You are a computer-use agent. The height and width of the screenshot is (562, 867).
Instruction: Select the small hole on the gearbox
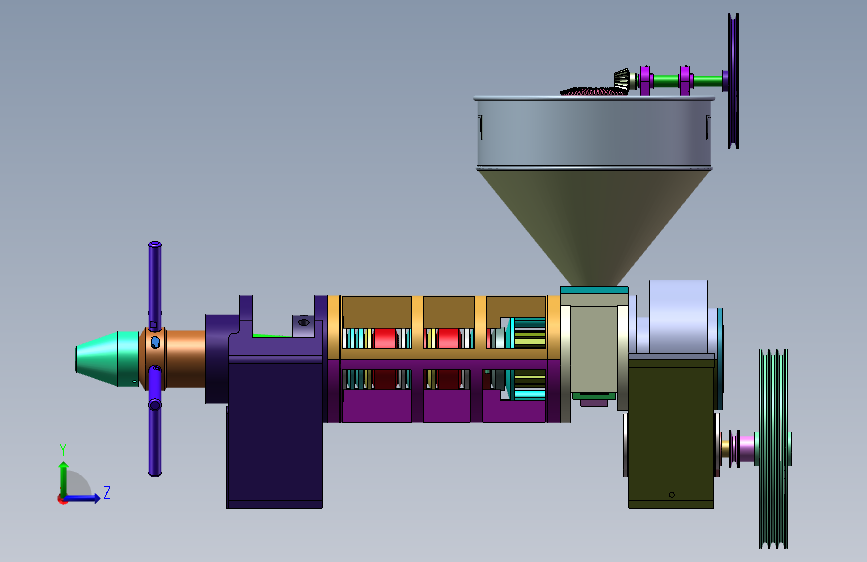672,495
